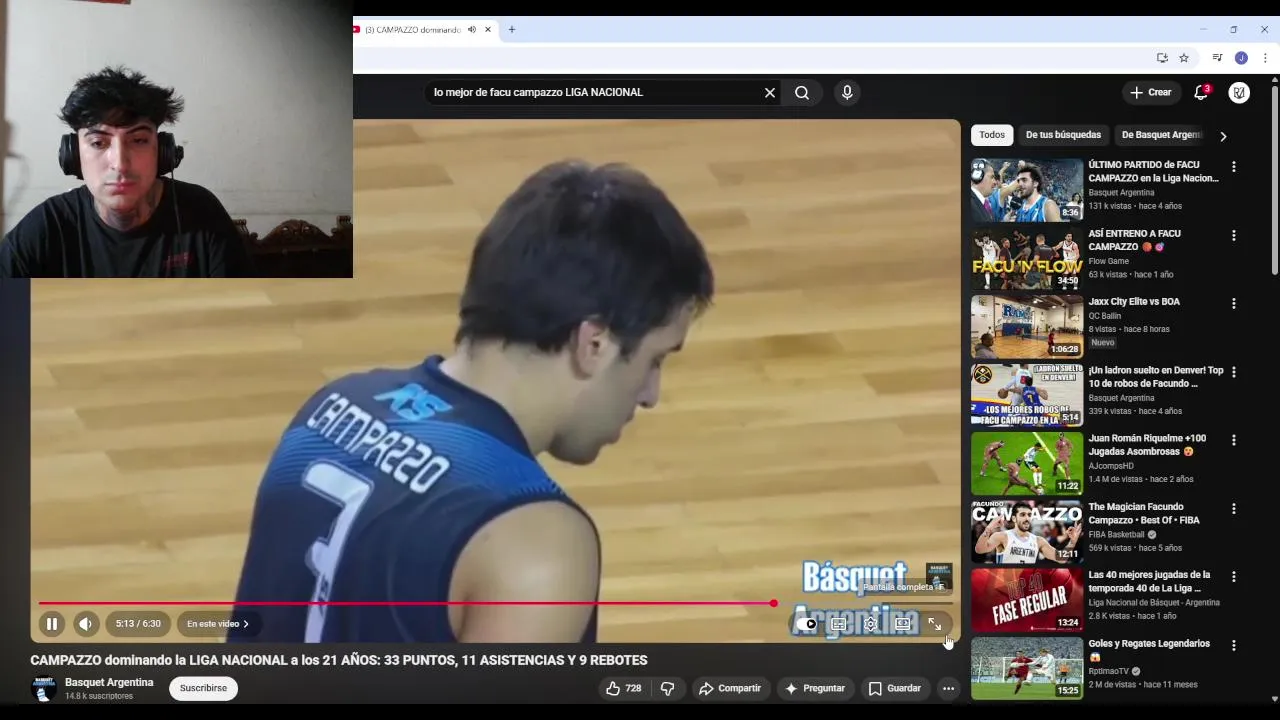
Task: Select the 'De tus búsquedas' chip
Action: 1063,135
